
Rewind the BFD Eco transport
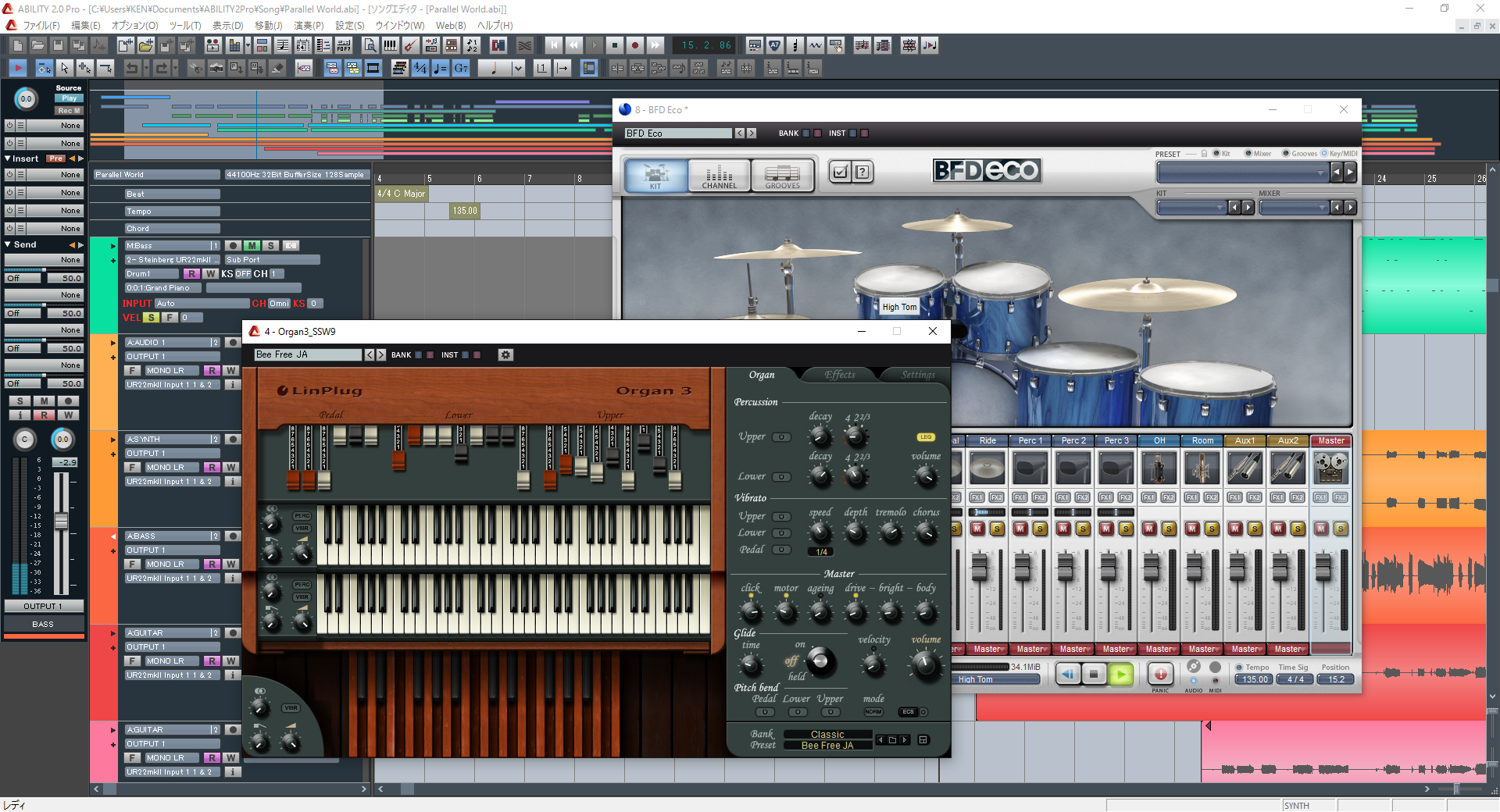pos(1068,674)
